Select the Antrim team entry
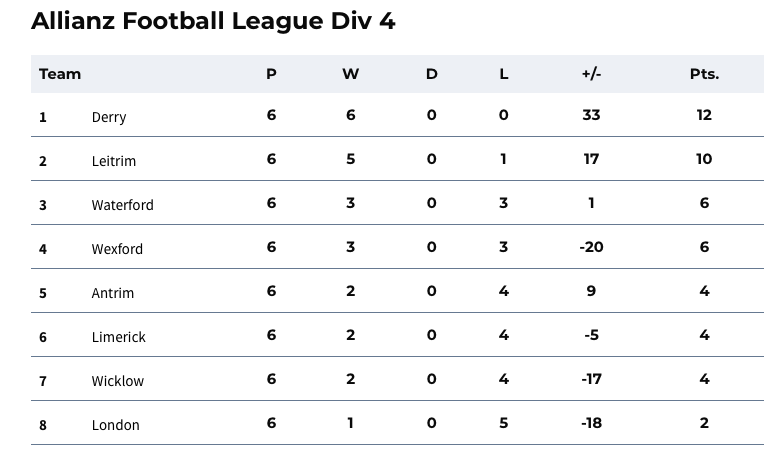This screenshot has height=454, width=779. [112, 293]
